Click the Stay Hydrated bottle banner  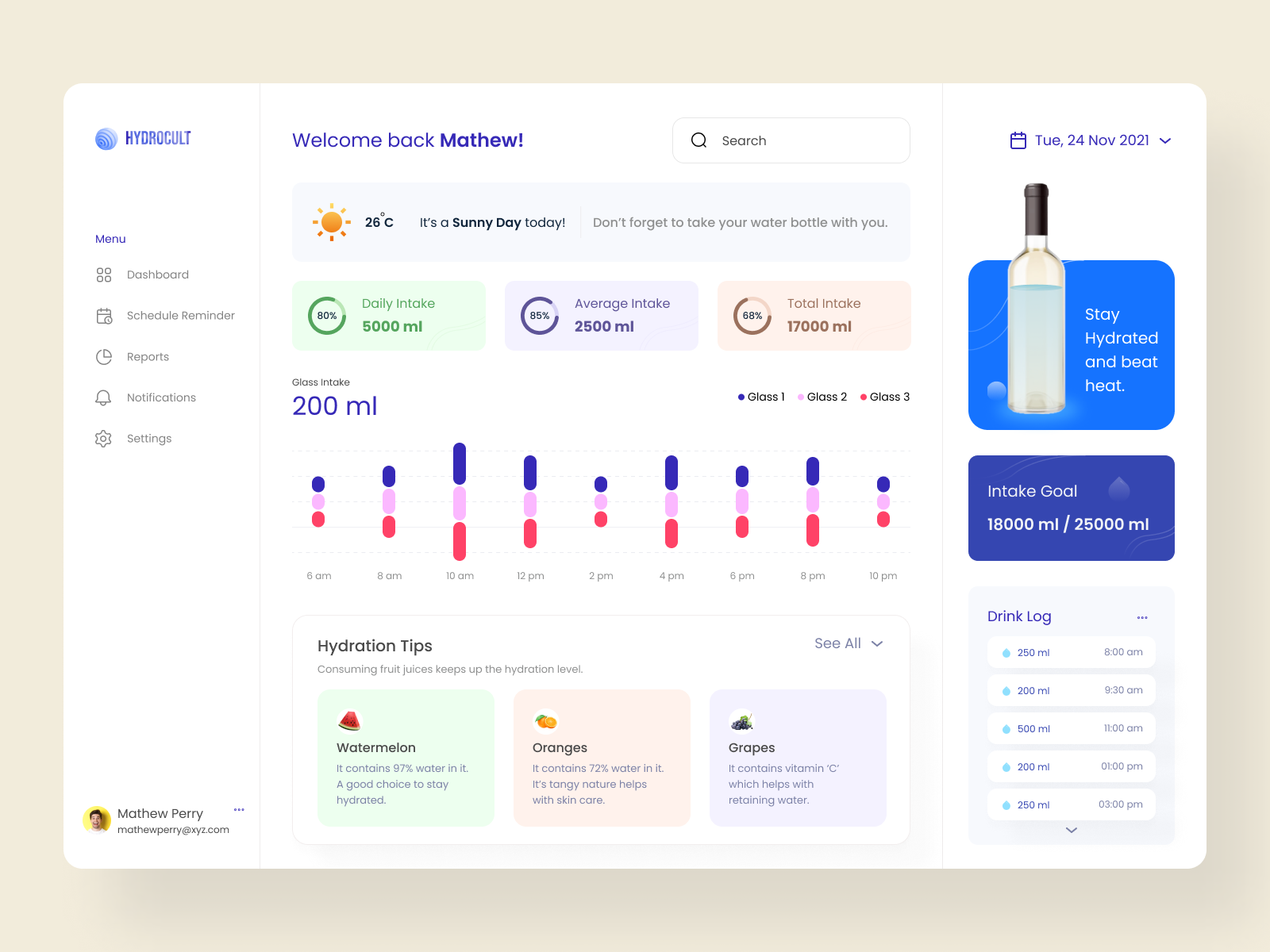[1072, 345]
